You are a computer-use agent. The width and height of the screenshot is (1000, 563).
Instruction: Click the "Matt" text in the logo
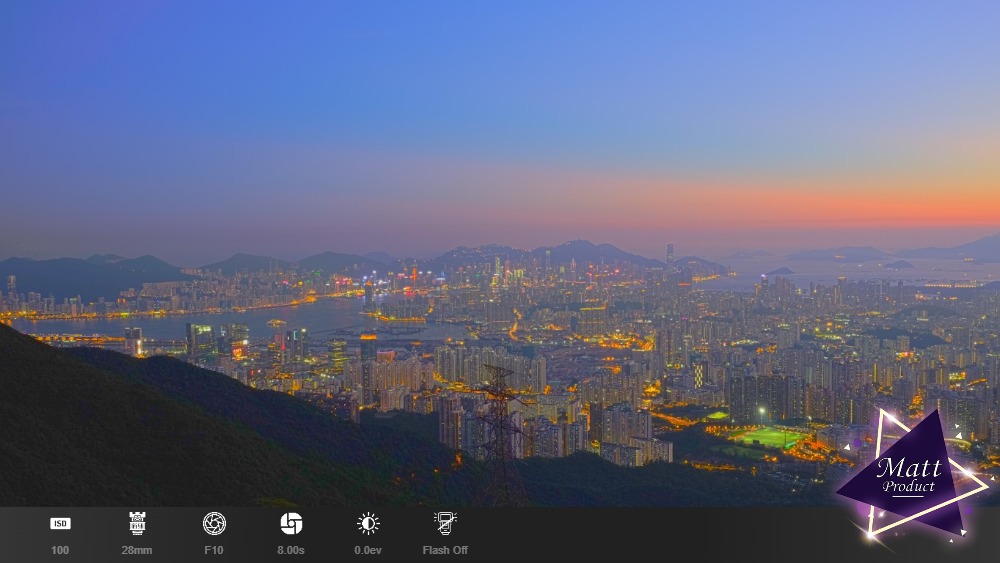pos(908,468)
